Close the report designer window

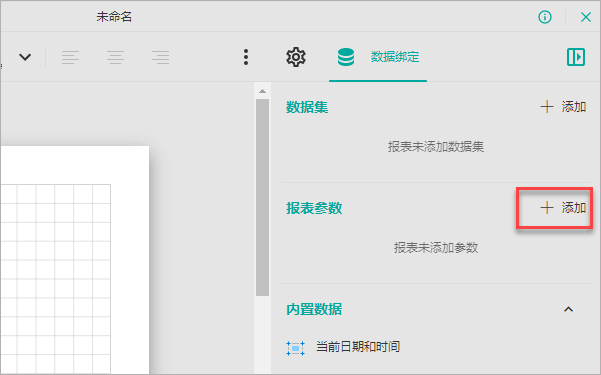[x=585, y=17]
